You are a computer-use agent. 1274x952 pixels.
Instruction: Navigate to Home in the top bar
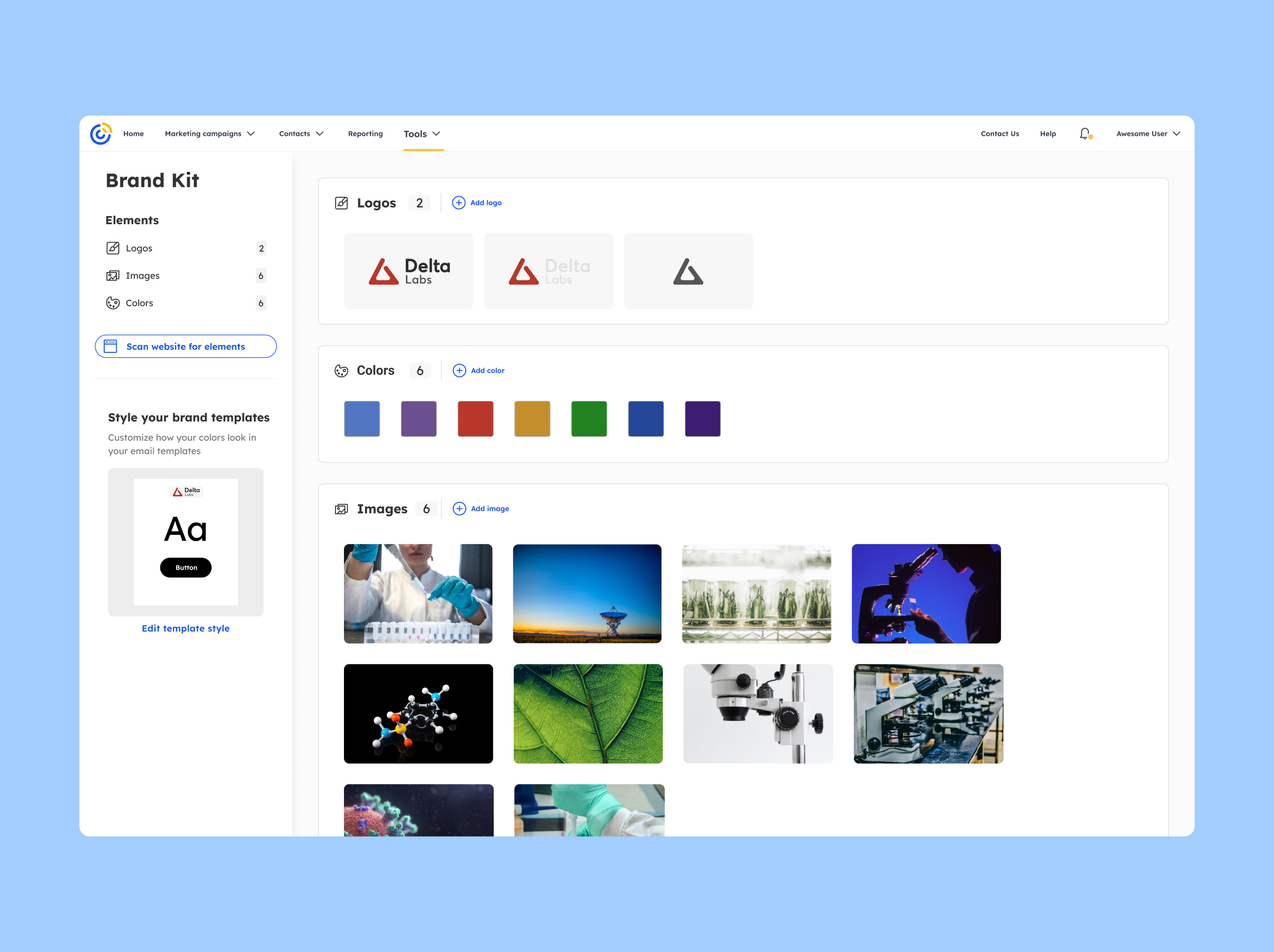pyautogui.click(x=134, y=134)
